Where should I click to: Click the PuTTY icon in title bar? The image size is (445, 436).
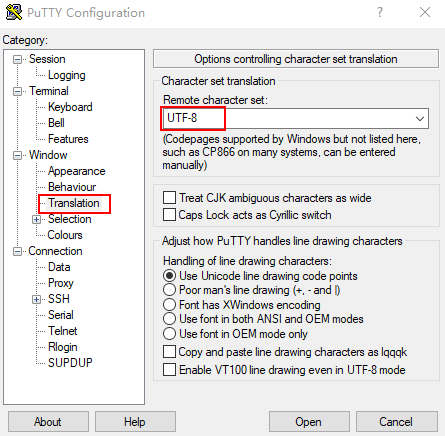point(14,12)
